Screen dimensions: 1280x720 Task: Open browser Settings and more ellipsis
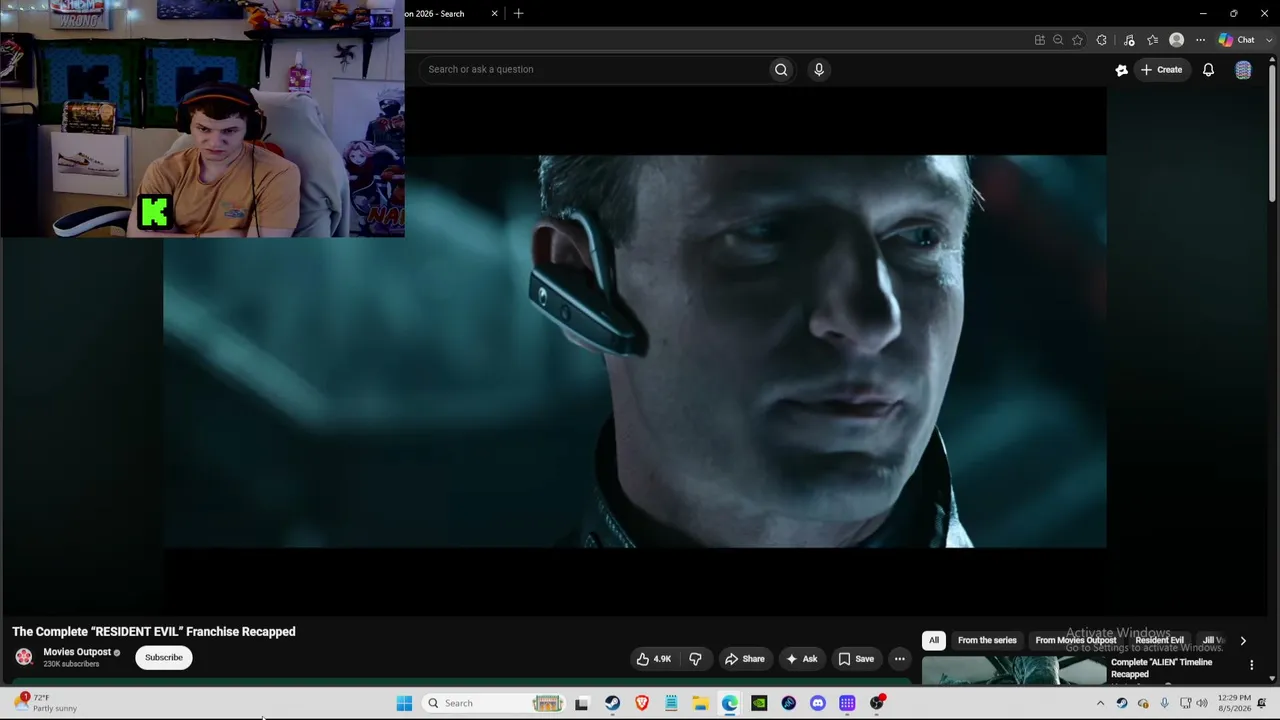pyautogui.click(x=1200, y=40)
